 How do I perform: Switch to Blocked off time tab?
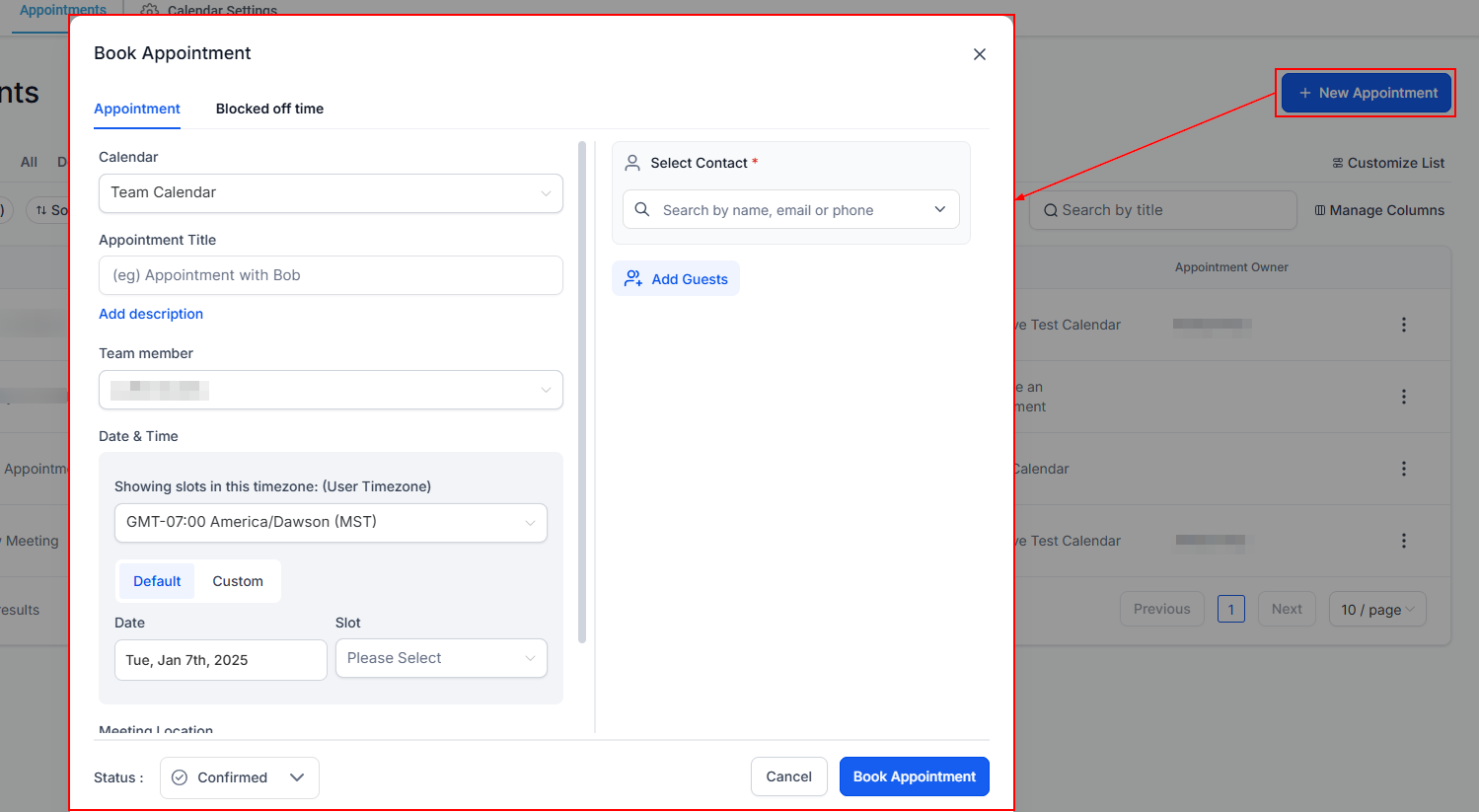point(269,109)
